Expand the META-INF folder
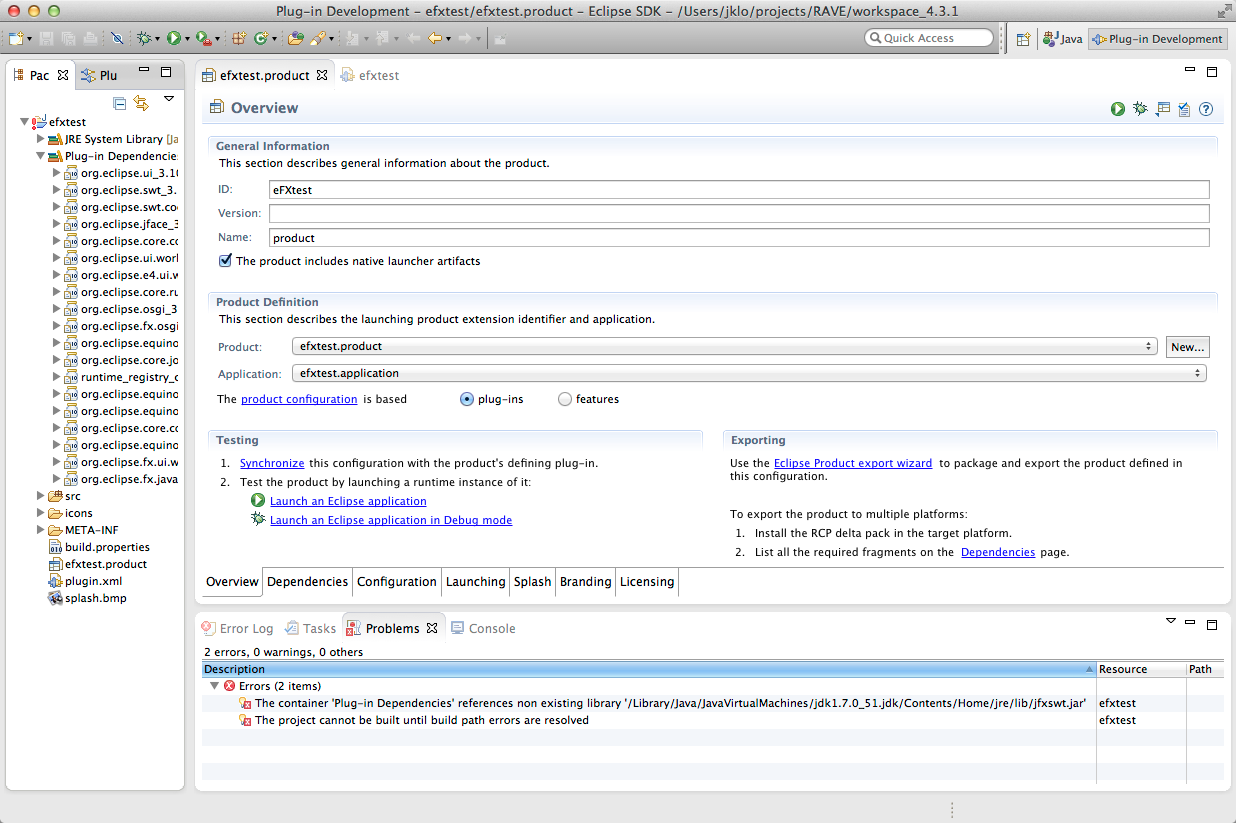 click(41, 530)
